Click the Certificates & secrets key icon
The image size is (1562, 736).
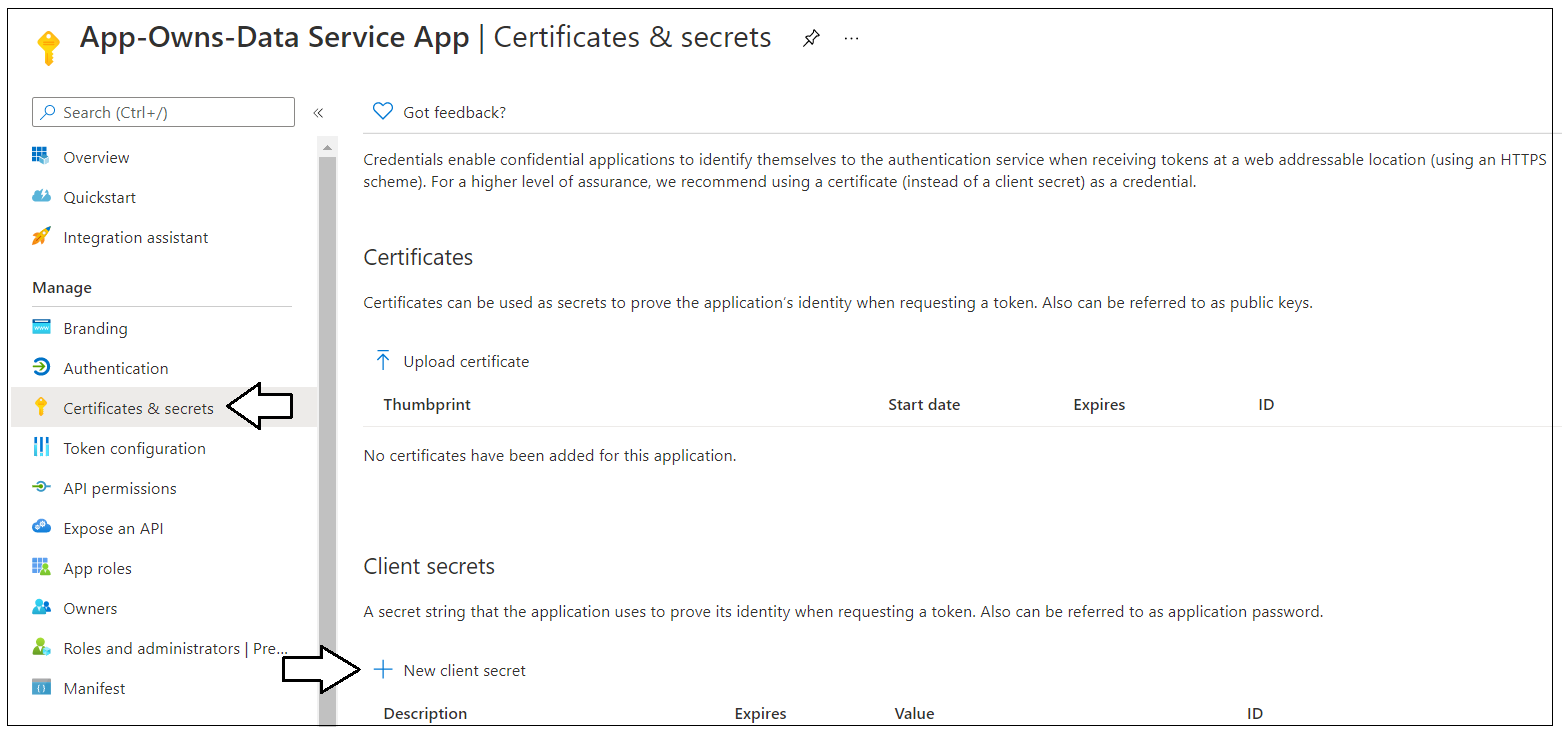tap(41, 407)
